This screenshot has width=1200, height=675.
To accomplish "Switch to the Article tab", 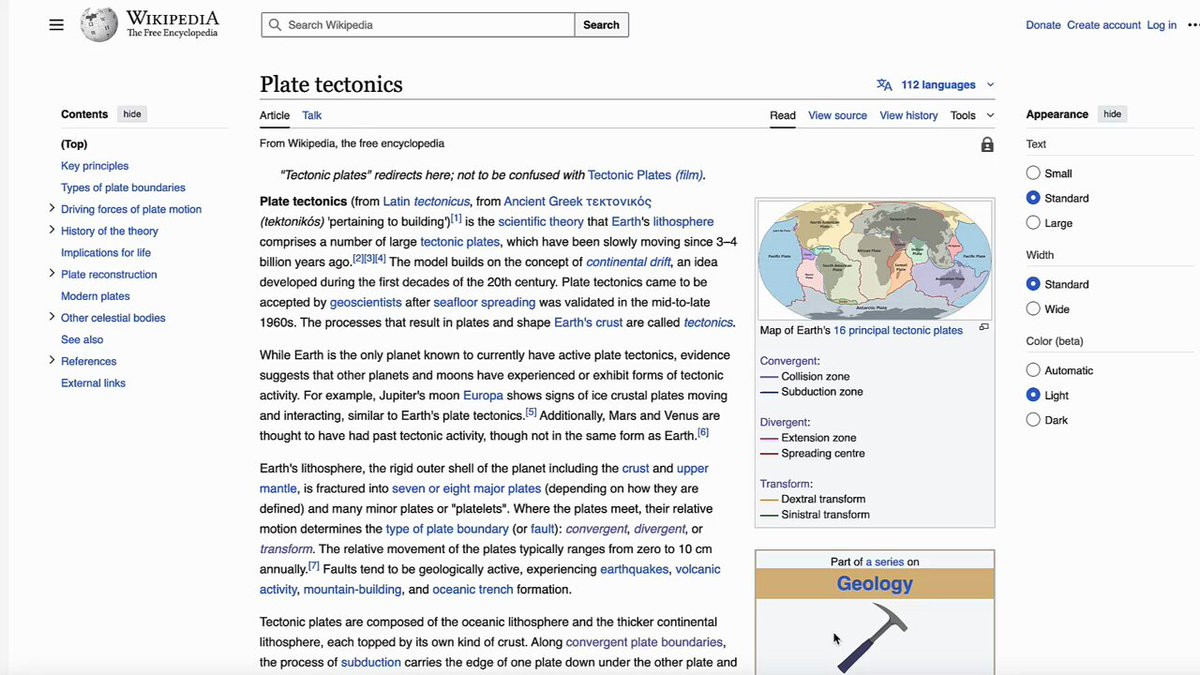I will (275, 116).
